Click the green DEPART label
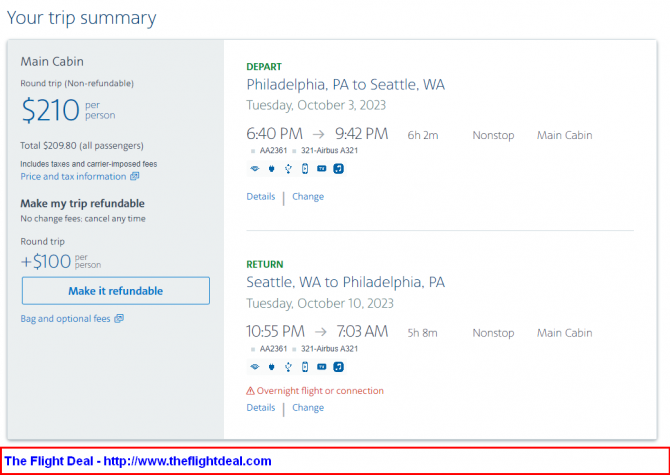Viewport: 670px width, 475px height. (x=264, y=67)
